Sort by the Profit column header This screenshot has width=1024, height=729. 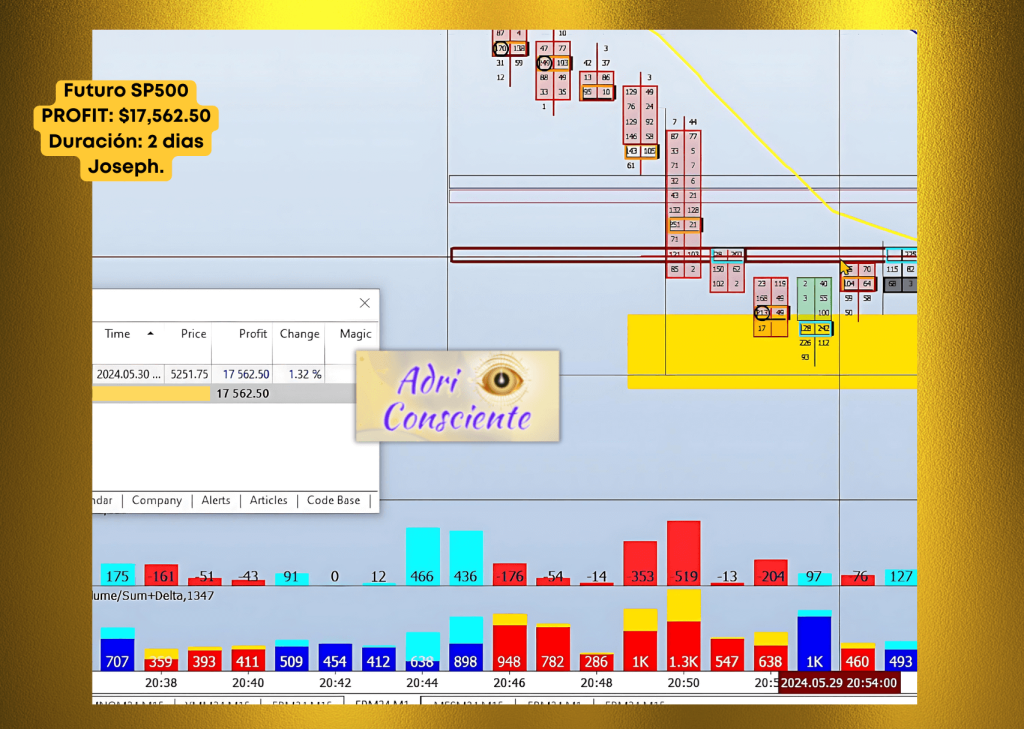click(x=253, y=334)
